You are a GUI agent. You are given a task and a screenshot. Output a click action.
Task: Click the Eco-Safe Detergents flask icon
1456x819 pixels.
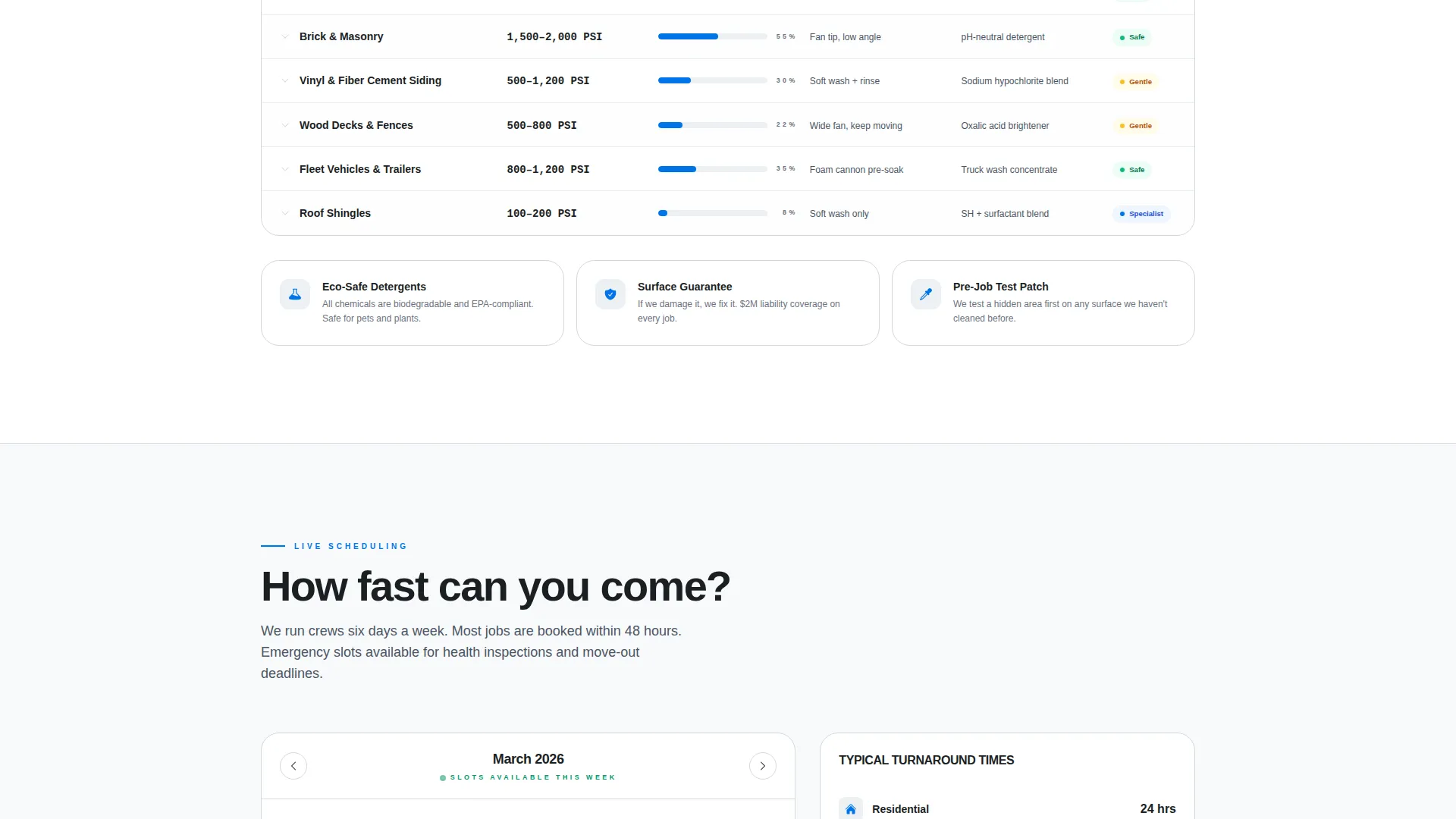click(295, 294)
